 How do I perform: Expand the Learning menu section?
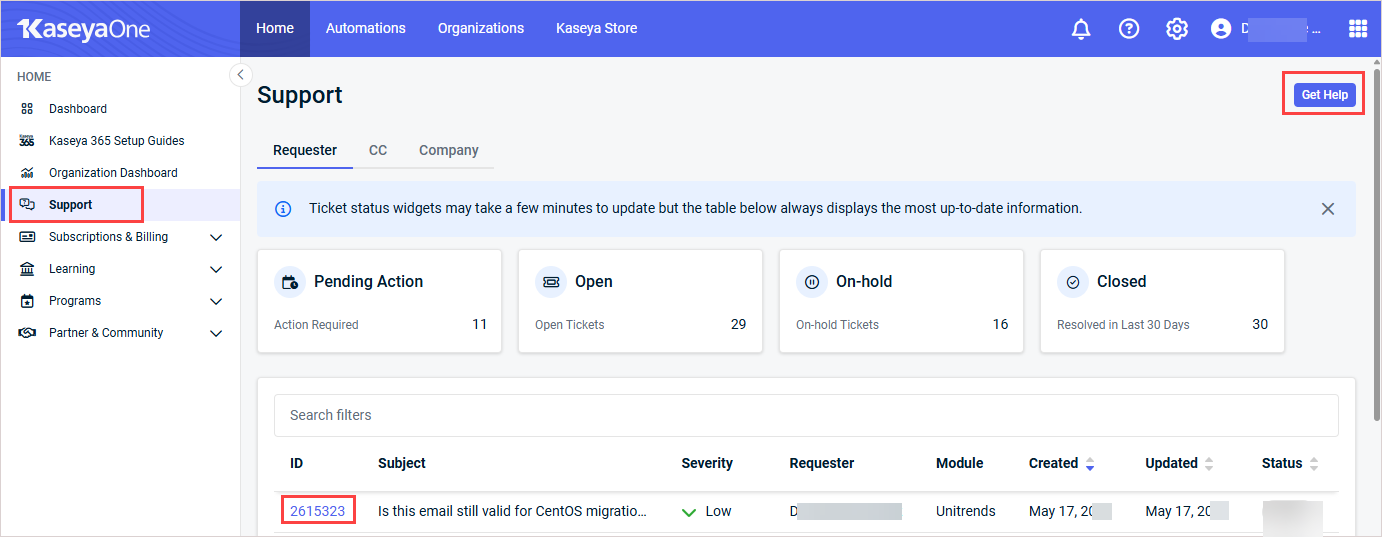coord(216,269)
